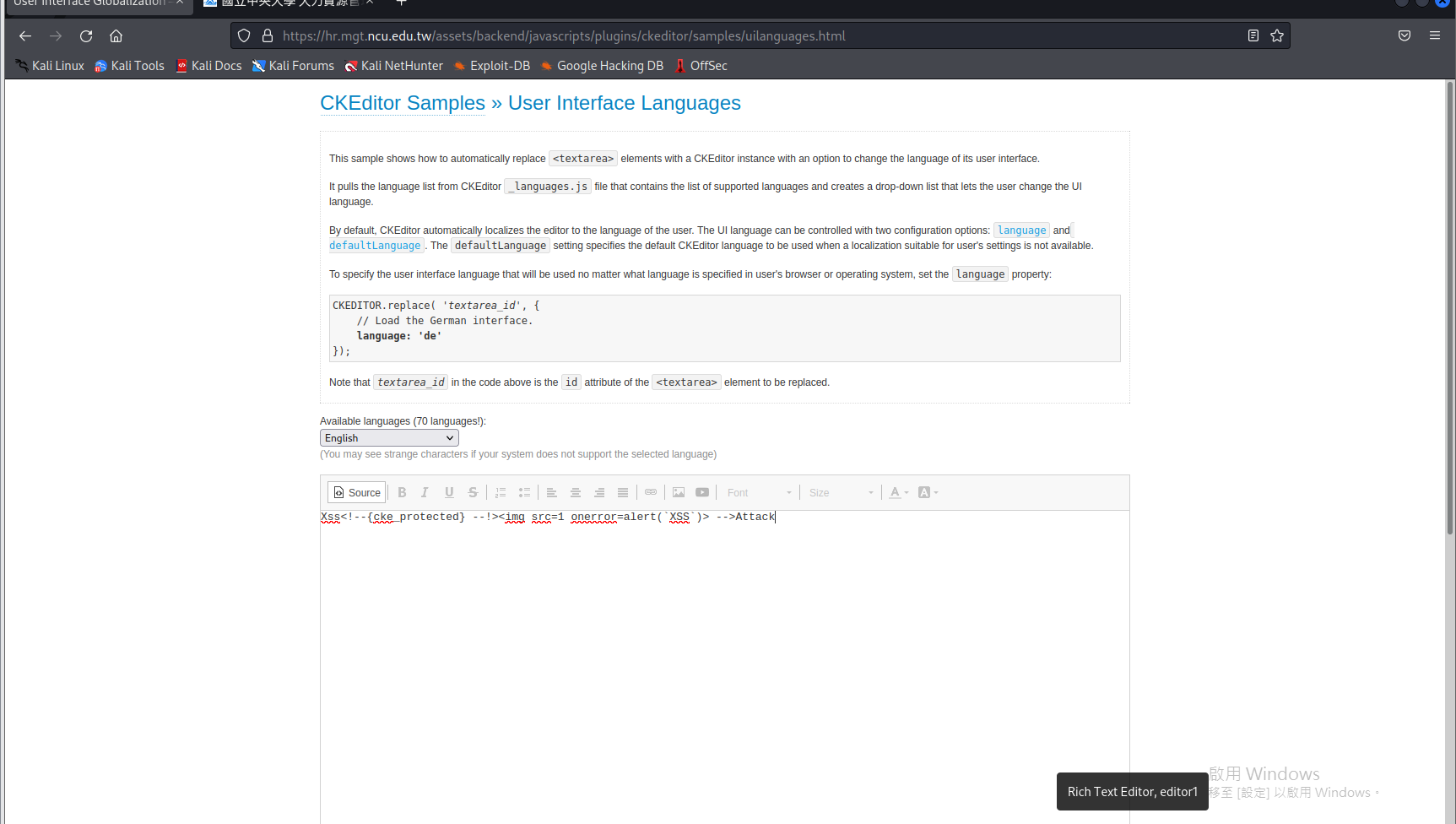Click the insert image icon
The width and height of the screenshot is (1456, 824).
point(679,492)
